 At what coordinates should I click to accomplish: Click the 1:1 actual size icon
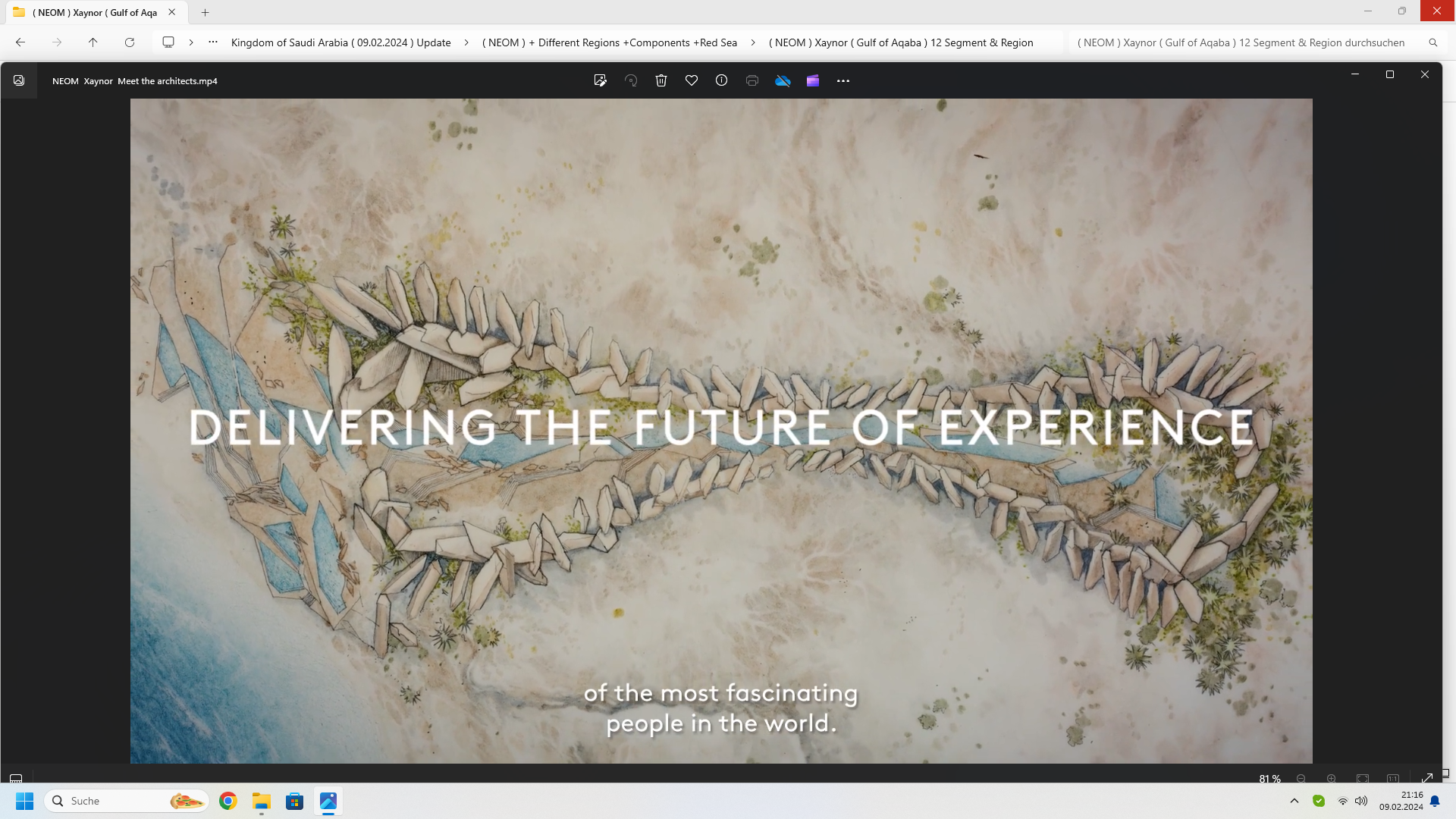(x=1393, y=778)
